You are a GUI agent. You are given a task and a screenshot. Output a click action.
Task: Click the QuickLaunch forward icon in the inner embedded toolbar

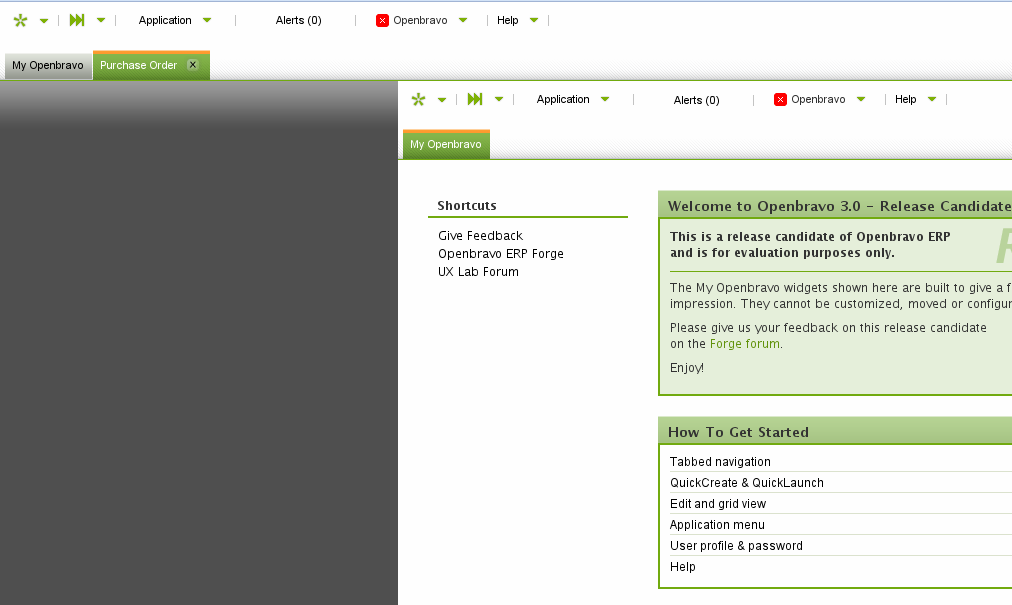(475, 99)
